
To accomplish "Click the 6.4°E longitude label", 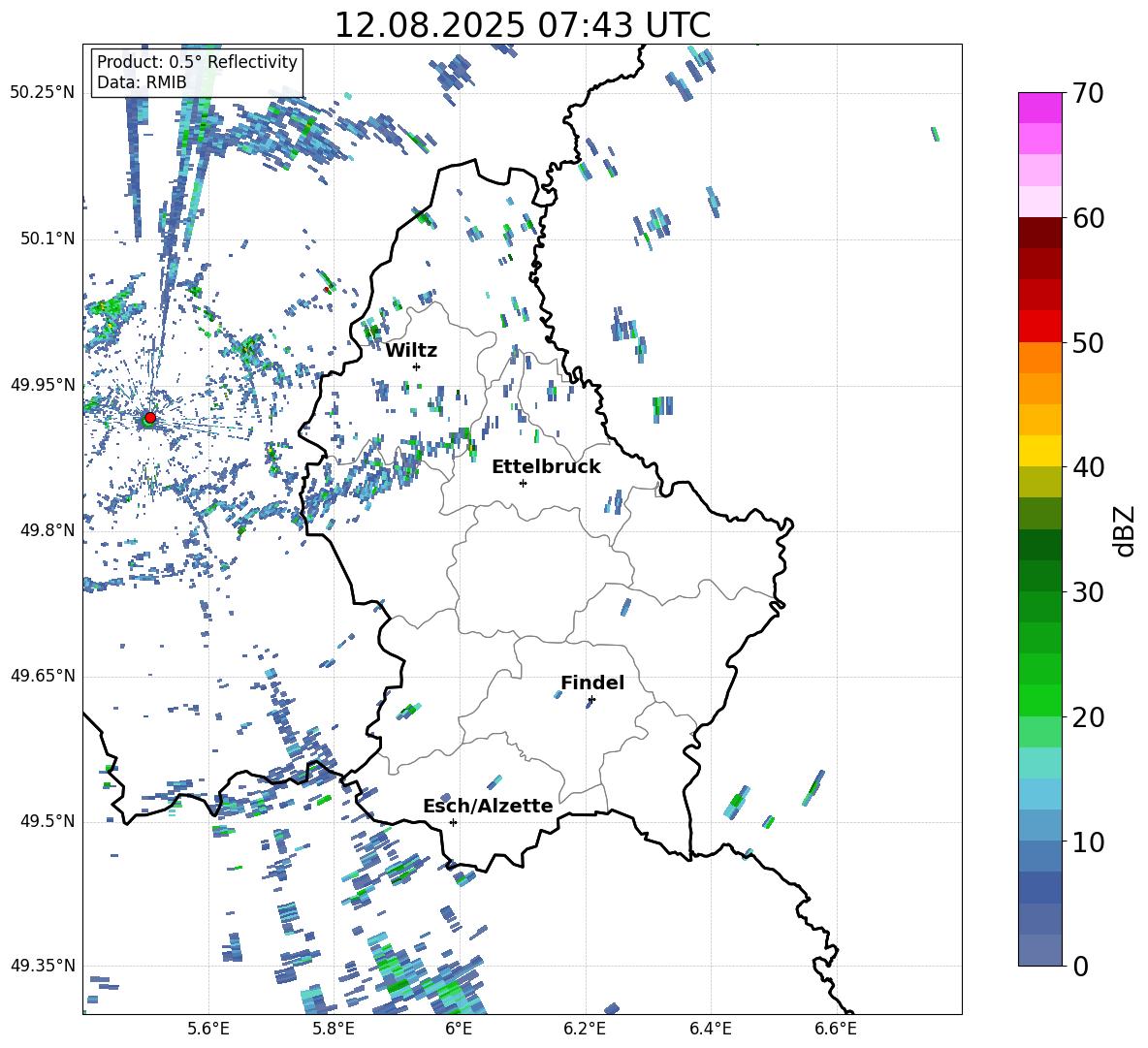I will point(710,1030).
